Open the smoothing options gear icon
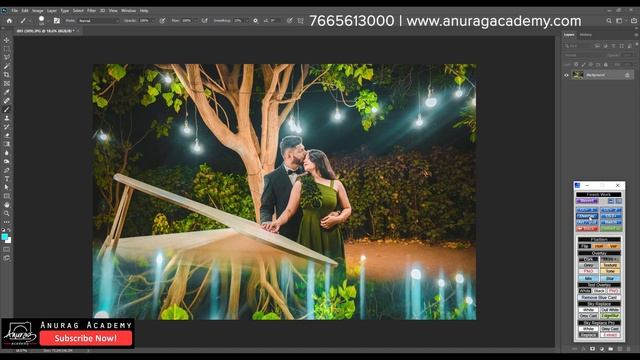This screenshot has width=640, height=360. pyautogui.click(x=256, y=20)
